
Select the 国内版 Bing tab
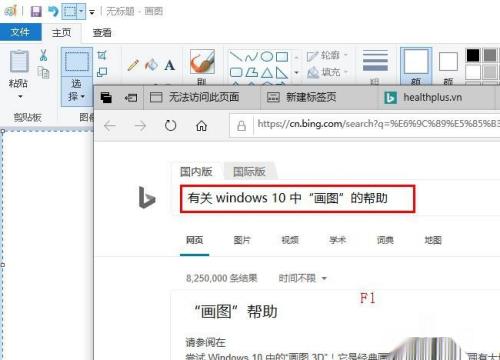[196, 171]
